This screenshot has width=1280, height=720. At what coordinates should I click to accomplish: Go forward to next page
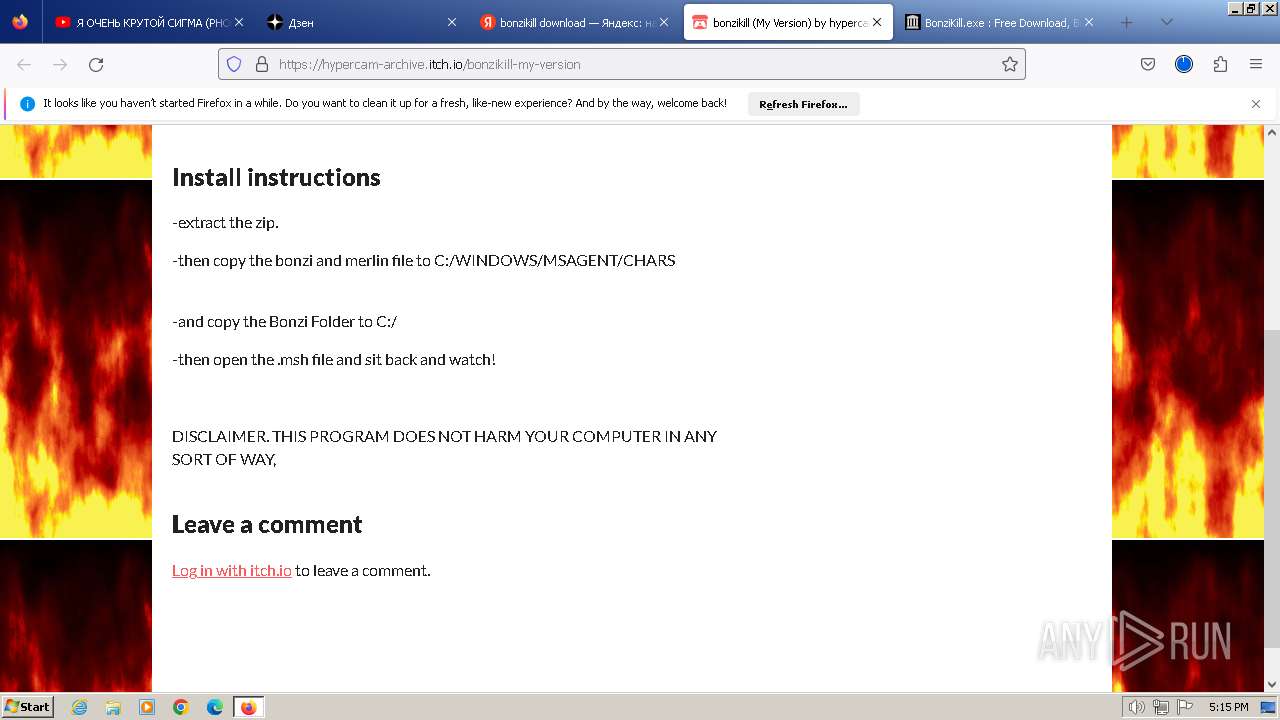pyautogui.click(x=60, y=64)
